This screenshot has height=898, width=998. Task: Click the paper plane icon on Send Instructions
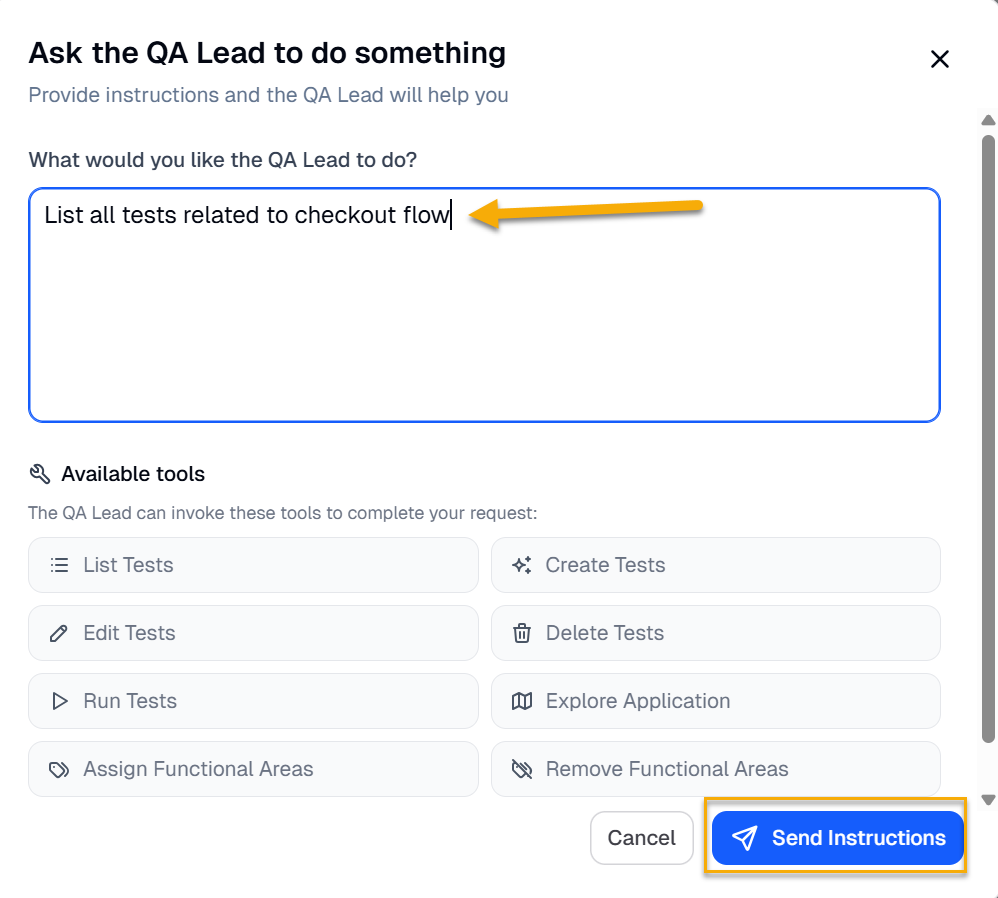click(x=744, y=838)
